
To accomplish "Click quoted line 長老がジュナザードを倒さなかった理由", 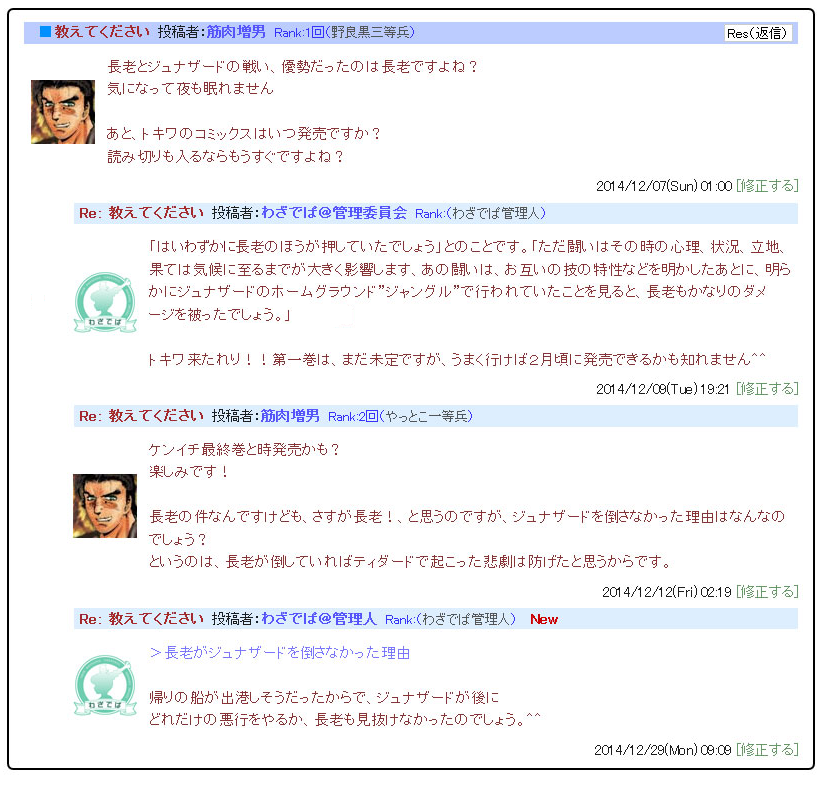I will pyautogui.click(x=280, y=653).
